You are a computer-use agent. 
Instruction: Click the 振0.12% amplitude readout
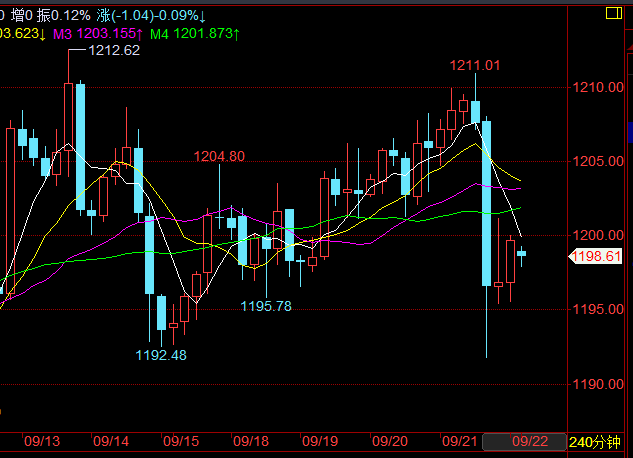tap(64, 16)
